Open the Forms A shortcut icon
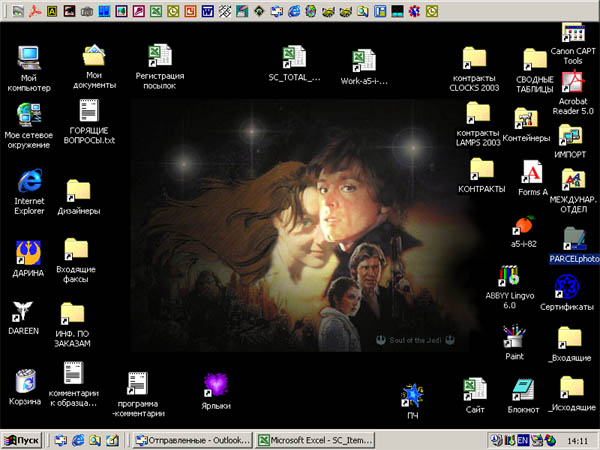 (x=532, y=172)
